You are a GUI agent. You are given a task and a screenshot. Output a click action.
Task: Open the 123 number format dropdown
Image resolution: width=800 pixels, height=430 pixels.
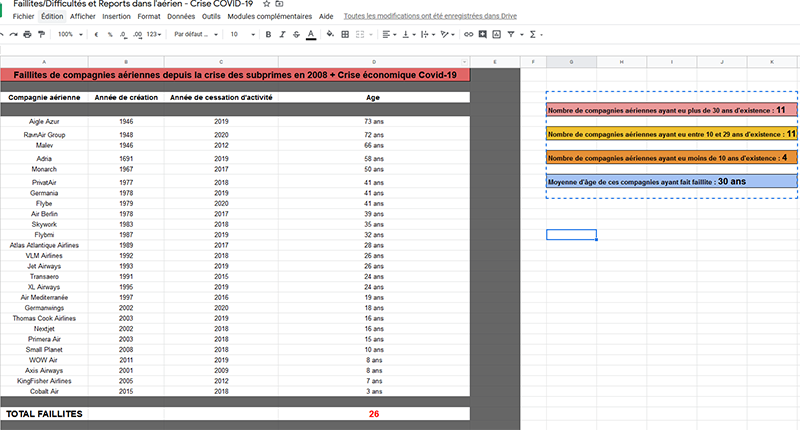click(x=154, y=34)
